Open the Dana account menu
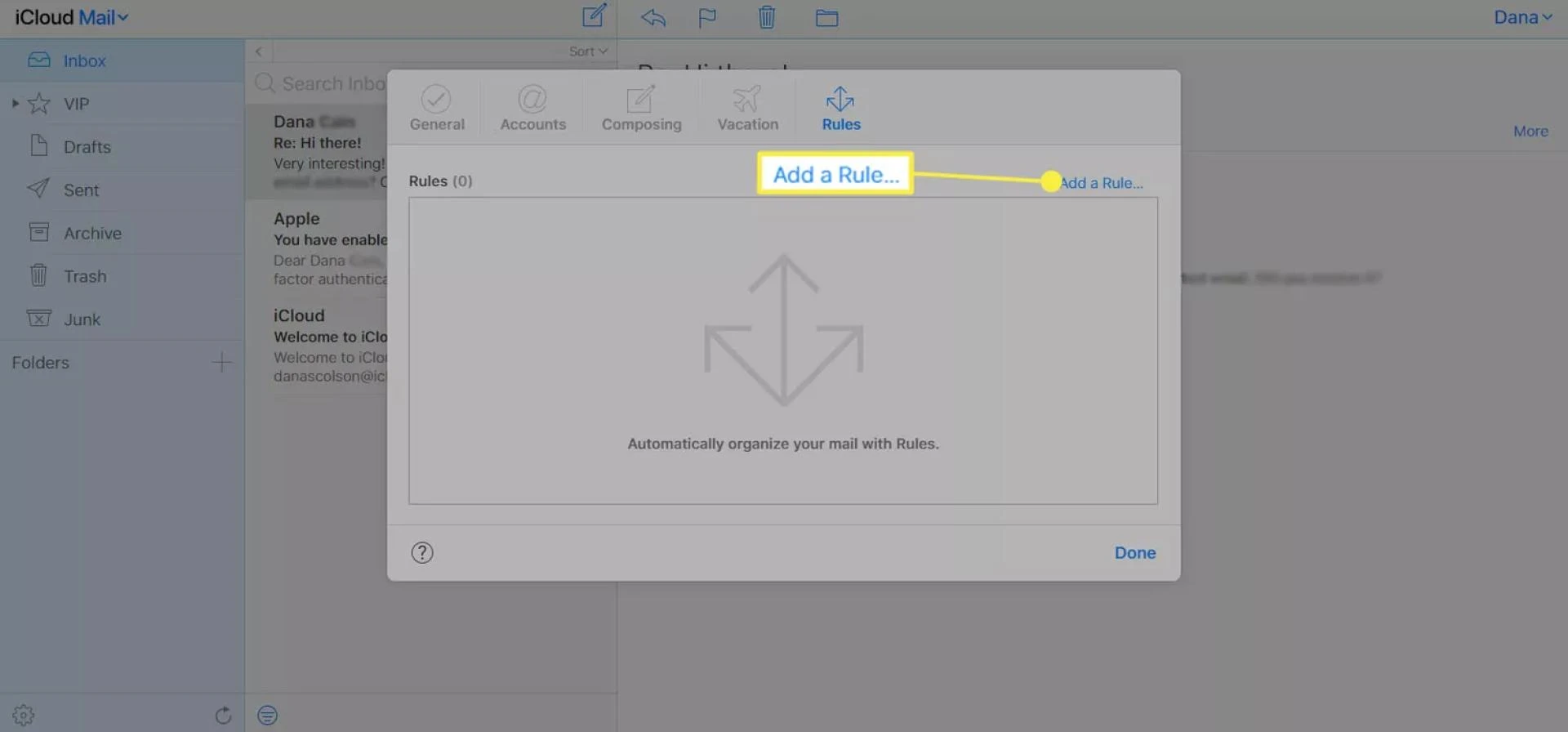This screenshot has height=732, width=1568. [1523, 17]
